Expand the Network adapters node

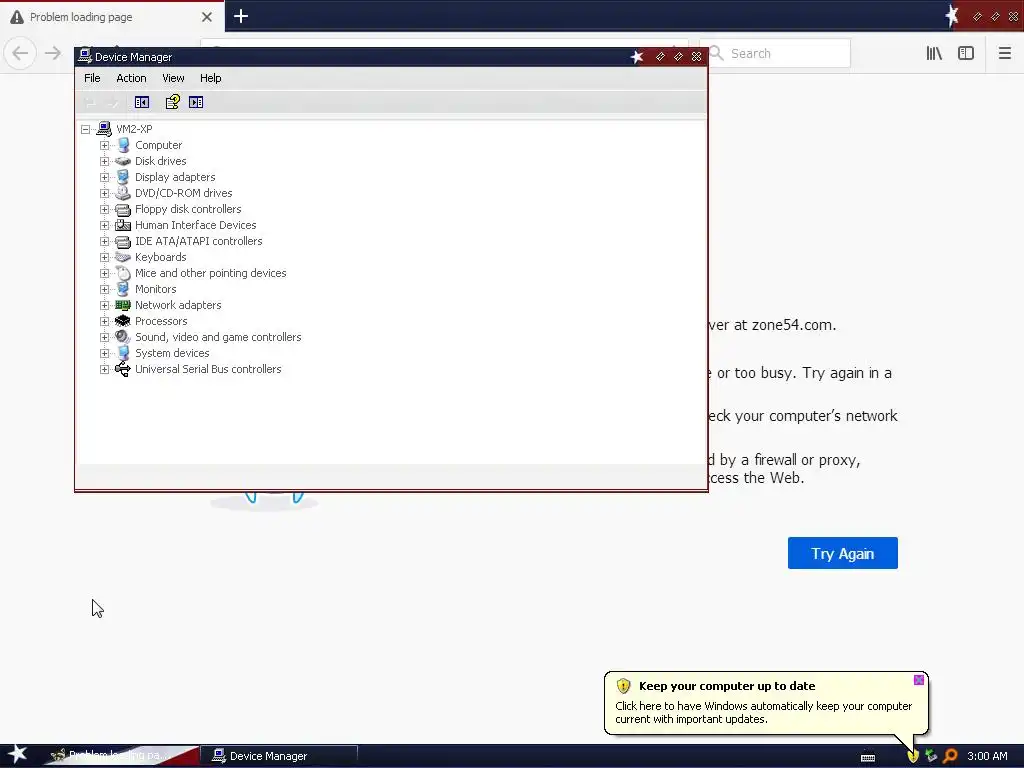coord(104,305)
